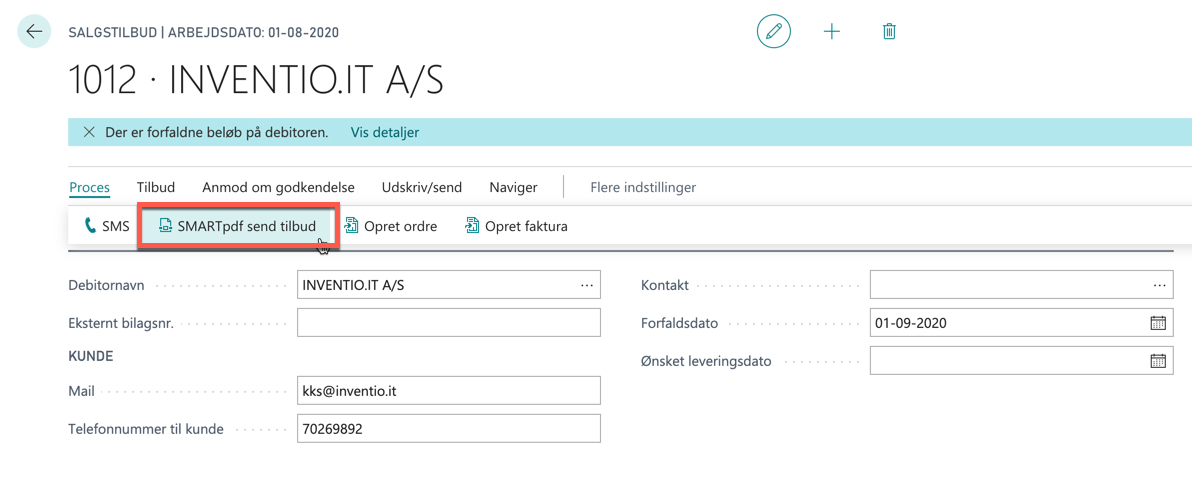Click SMARTpdf send tilbud action
1192x488 pixels.
click(x=237, y=226)
